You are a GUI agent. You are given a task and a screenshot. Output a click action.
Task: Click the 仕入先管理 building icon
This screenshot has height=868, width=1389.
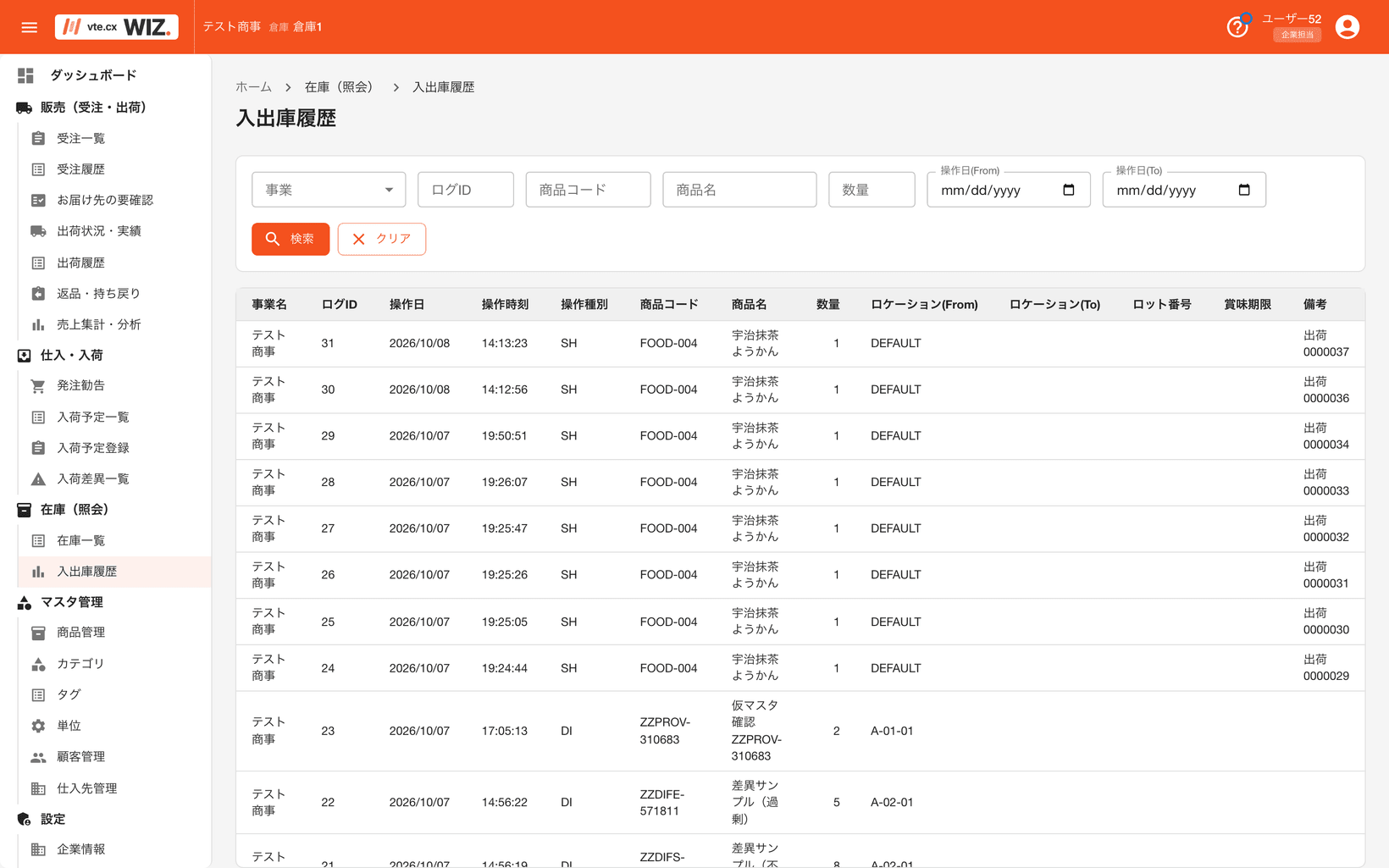[38, 788]
